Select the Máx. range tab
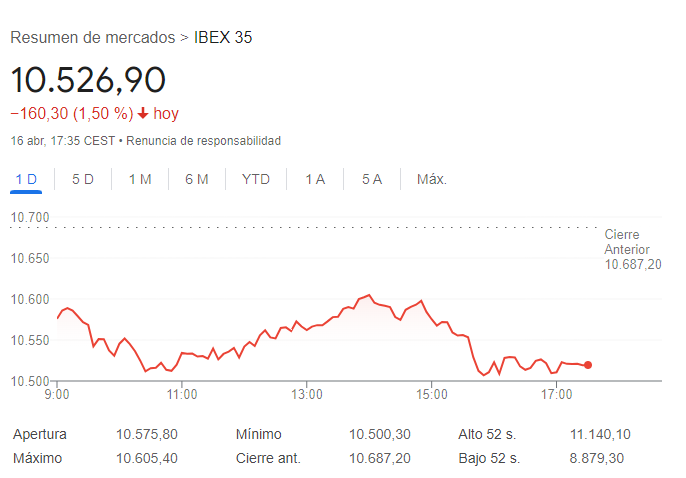Image resolution: width=686 pixels, height=478 pixels. (432, 179)
